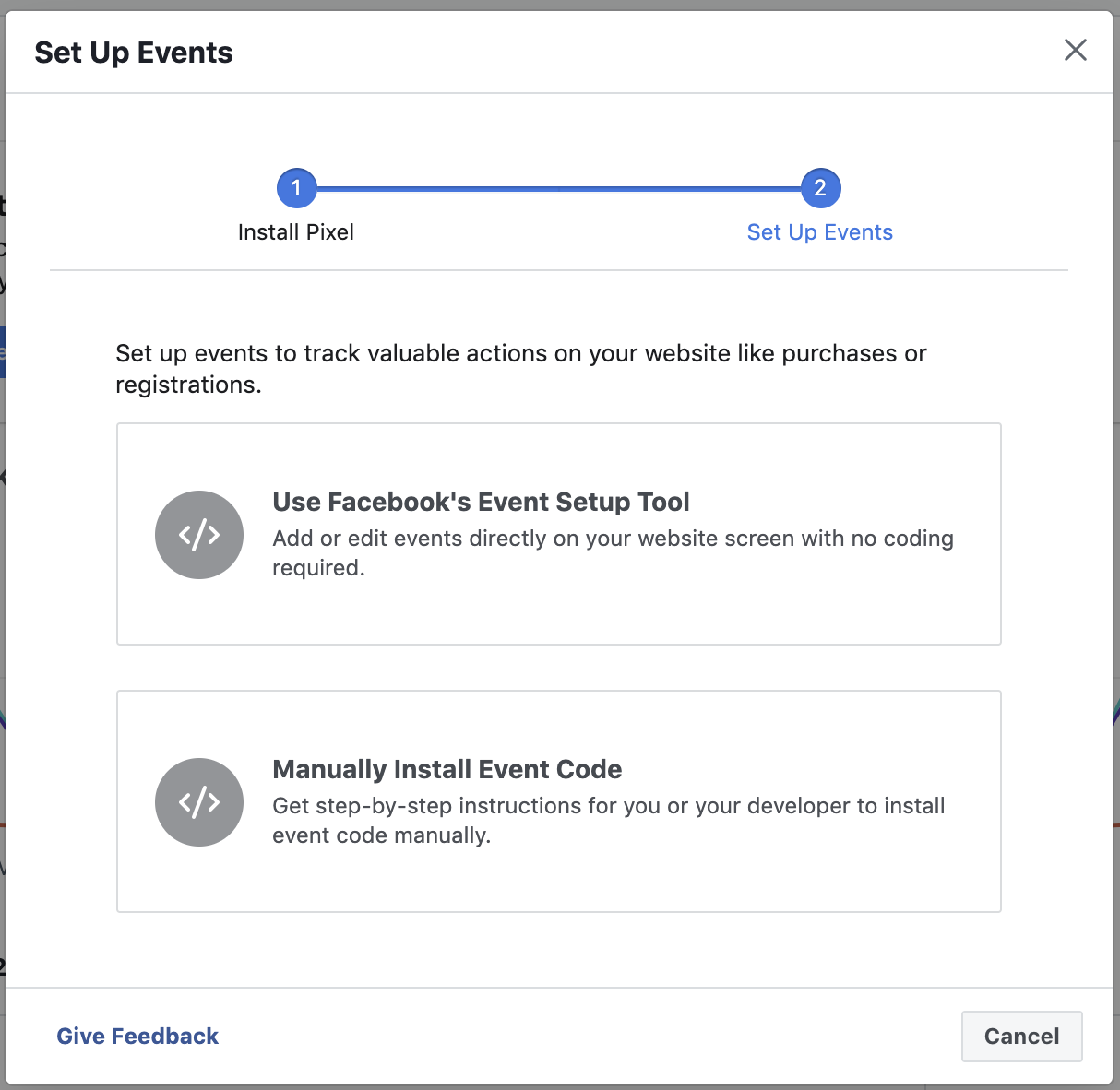Image resolution: width=1120 pixels, height=1090 pixels.
Task: Select the step 1 circle in the progress indicator
Action: pyautogui.click(x=296, y=188)
